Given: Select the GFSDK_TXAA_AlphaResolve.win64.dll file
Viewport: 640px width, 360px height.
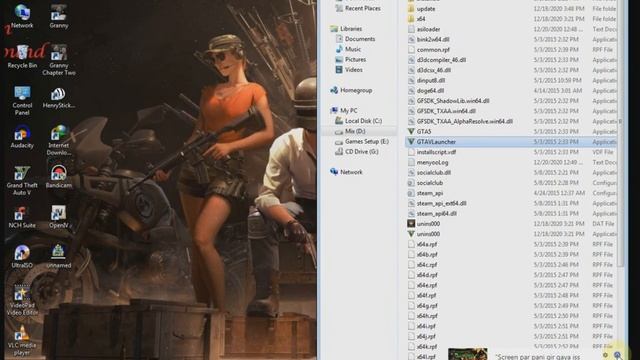Looking at the screenshot, I should click(460, 121).
